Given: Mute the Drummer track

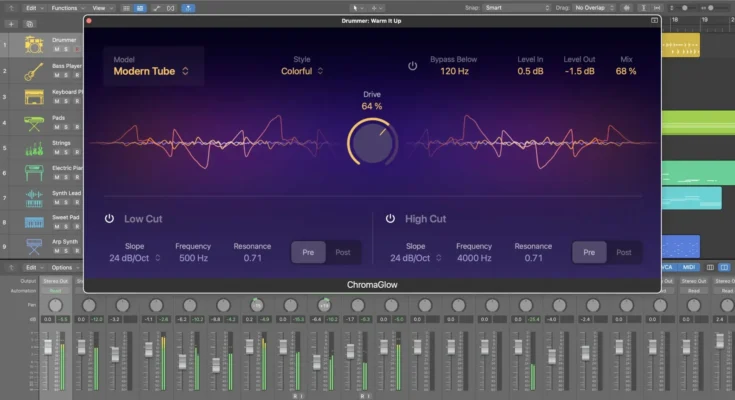Looking at the screenshot, I should click(57, 49).
